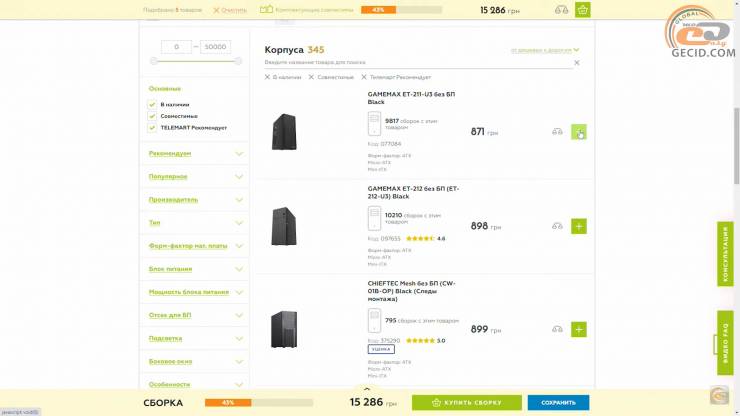Remove the 'В наличии' filter tag
Screen dimensions: 740x416
pos(267,77)
